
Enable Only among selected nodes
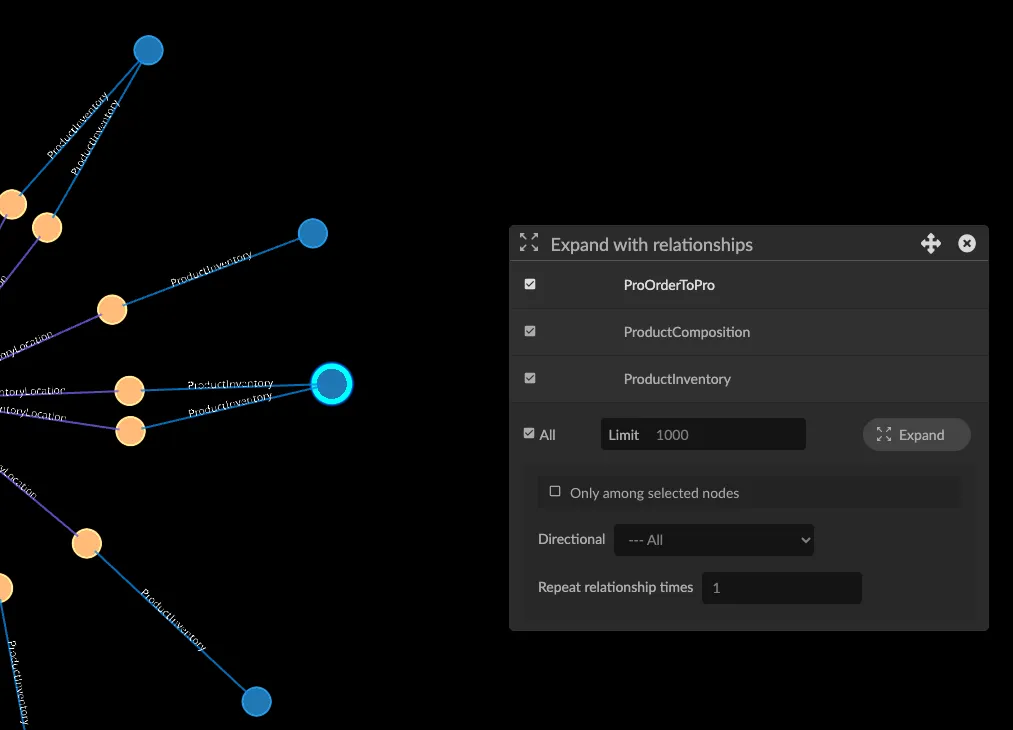pyautogui.click(x=555, y=492)
